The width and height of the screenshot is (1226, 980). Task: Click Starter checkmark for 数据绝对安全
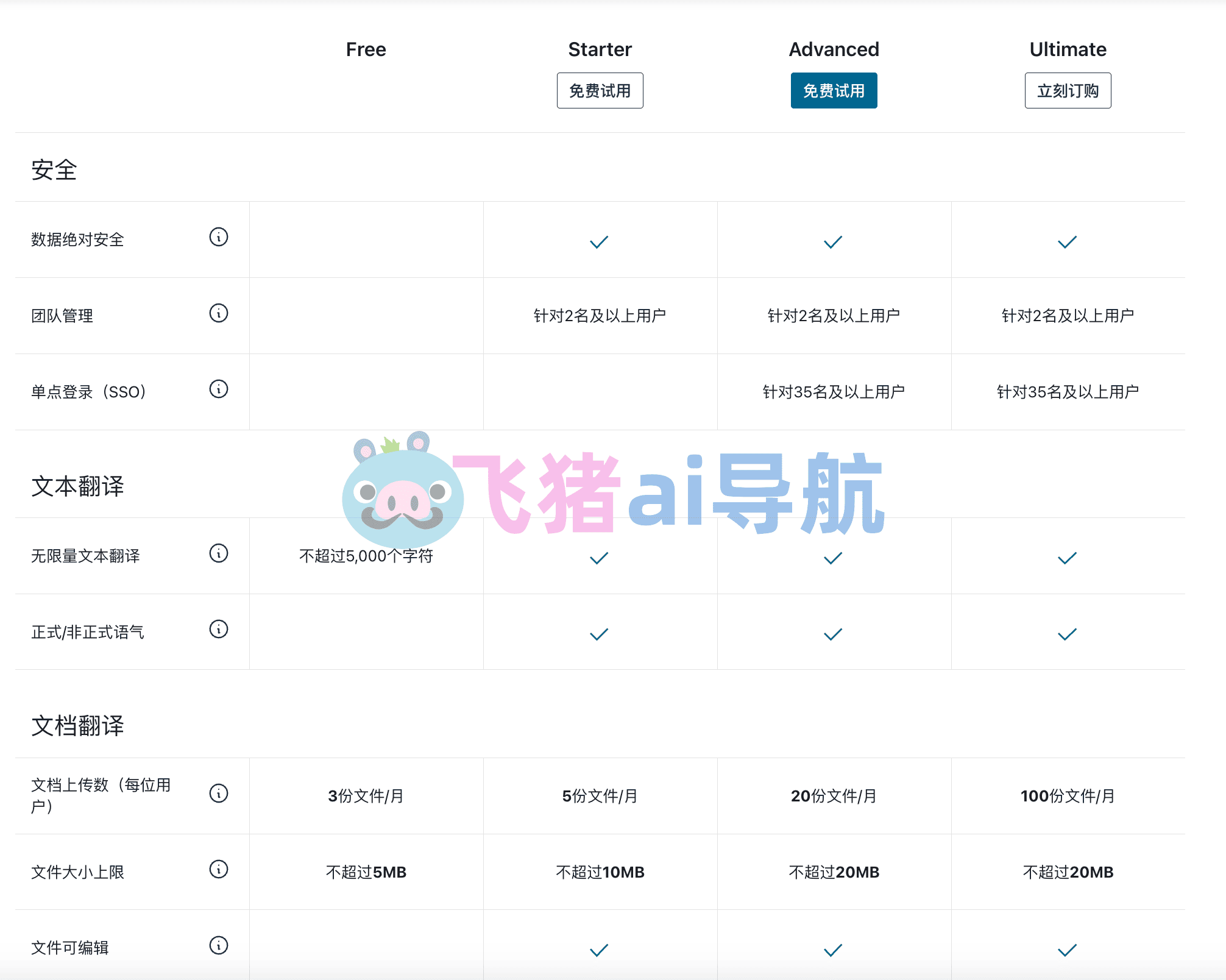click(x=599, y=242)
